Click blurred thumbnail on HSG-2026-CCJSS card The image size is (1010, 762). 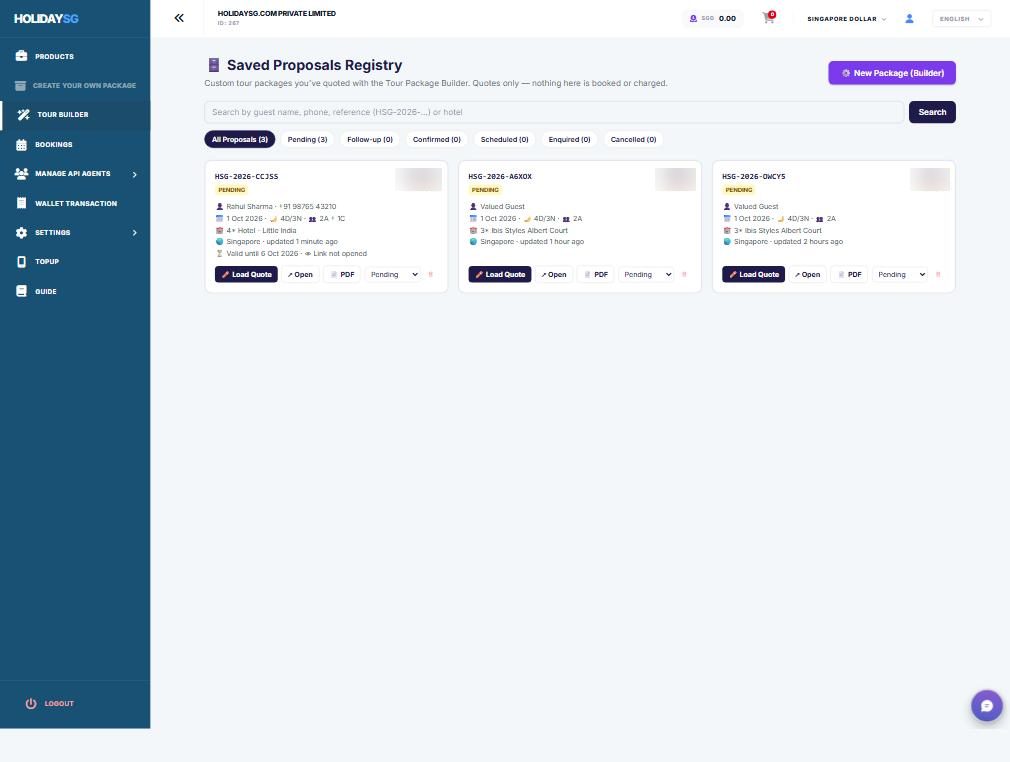pos(419,179)
